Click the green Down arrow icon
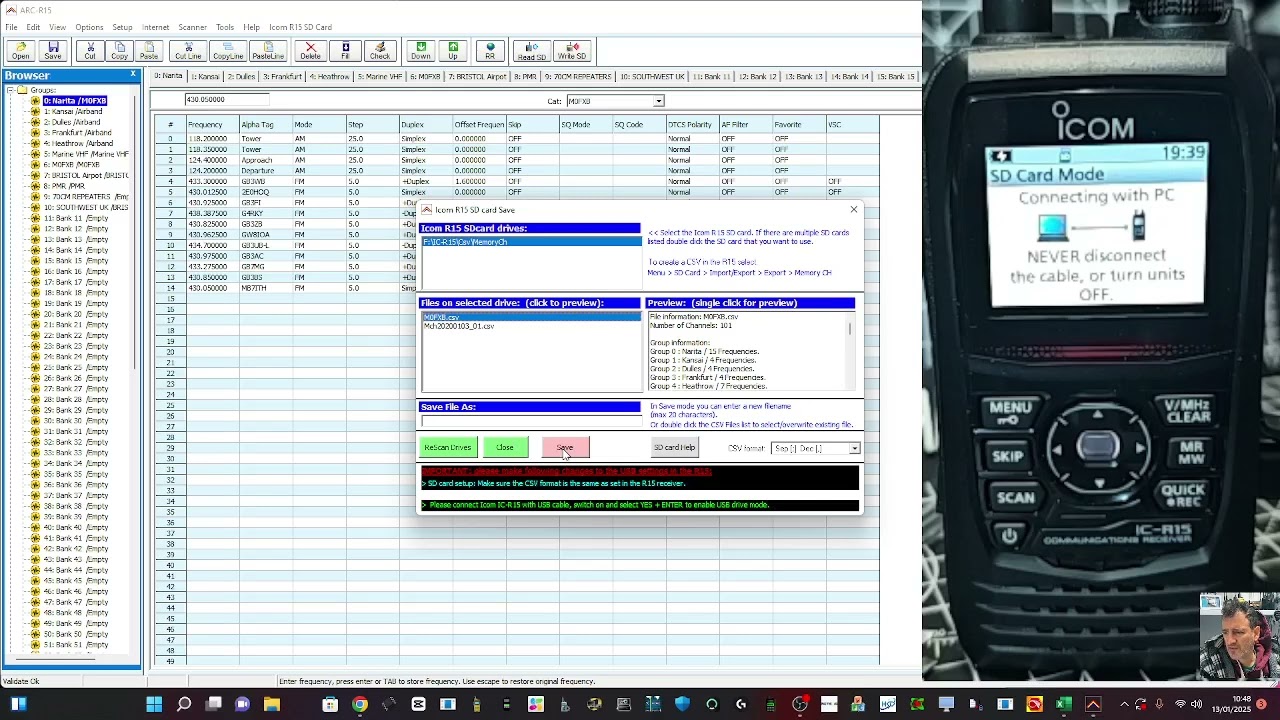This screenshot has height=720, width=1280. click(421, 51)
